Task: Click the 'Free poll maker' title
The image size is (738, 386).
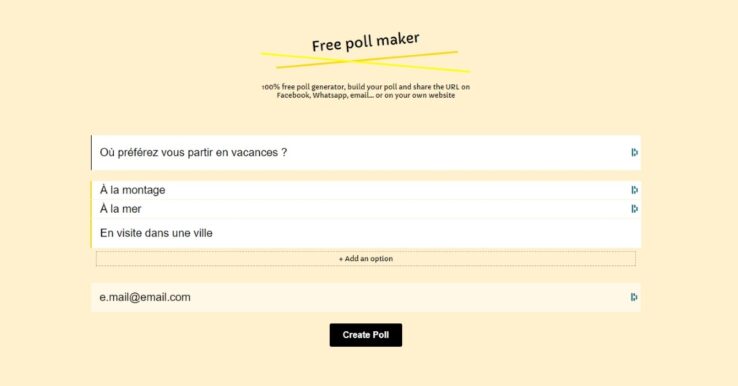Action: (366, 42)
